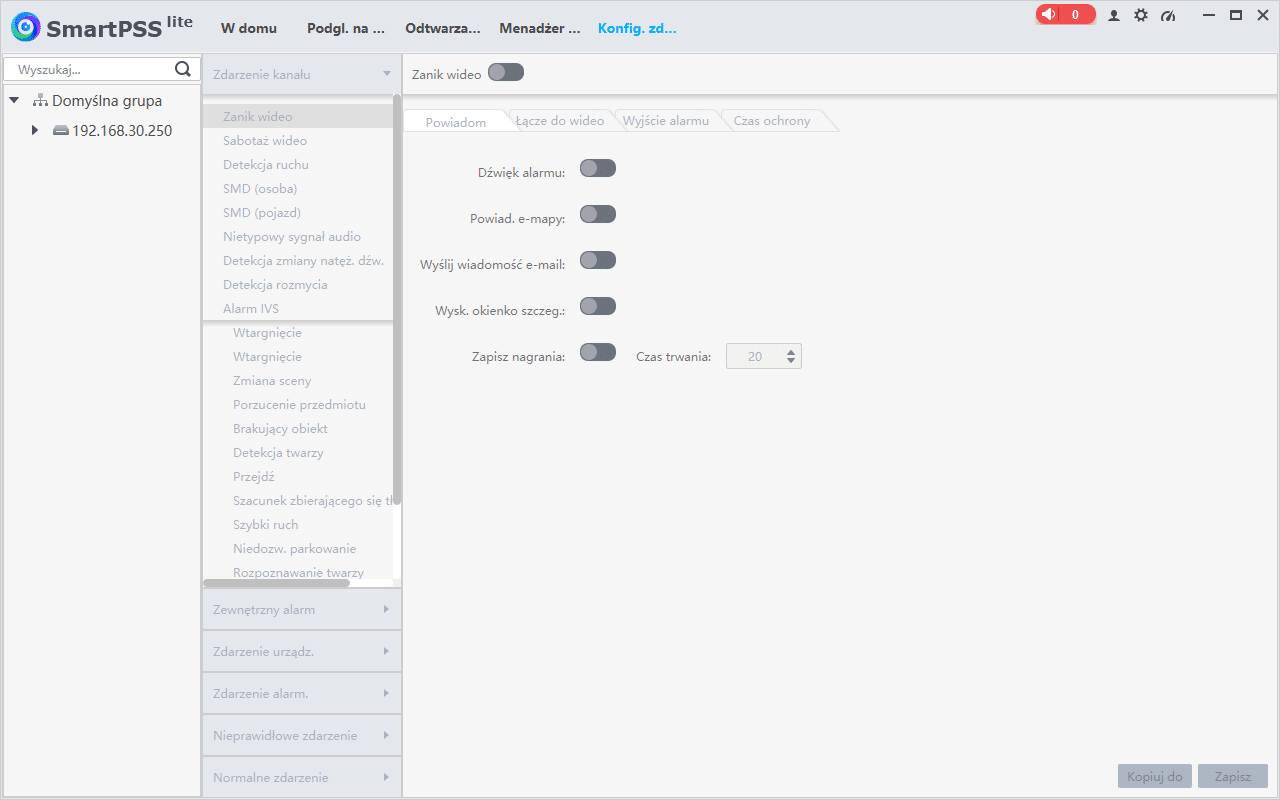
Task: Click the Kopiuj do button
Action: (1154, 777)
